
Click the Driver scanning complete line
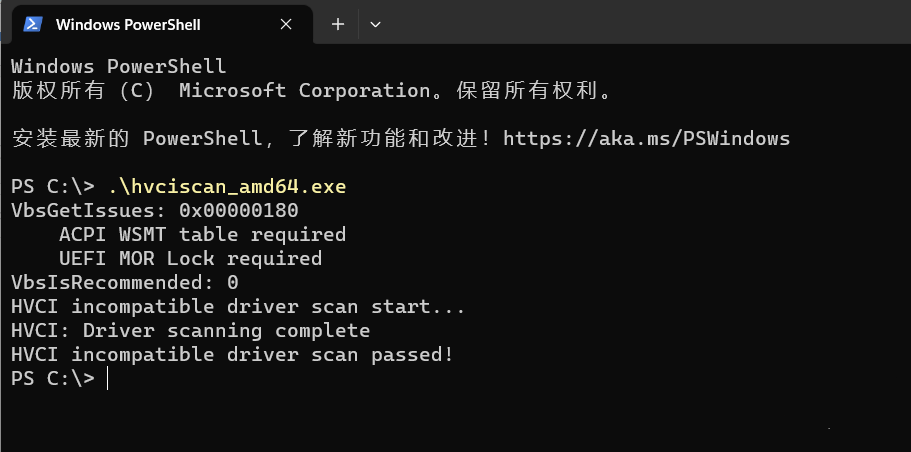(190, 330)
